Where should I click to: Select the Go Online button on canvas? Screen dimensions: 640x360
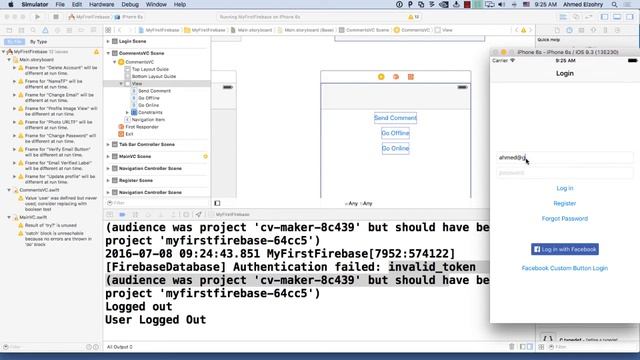395,149
